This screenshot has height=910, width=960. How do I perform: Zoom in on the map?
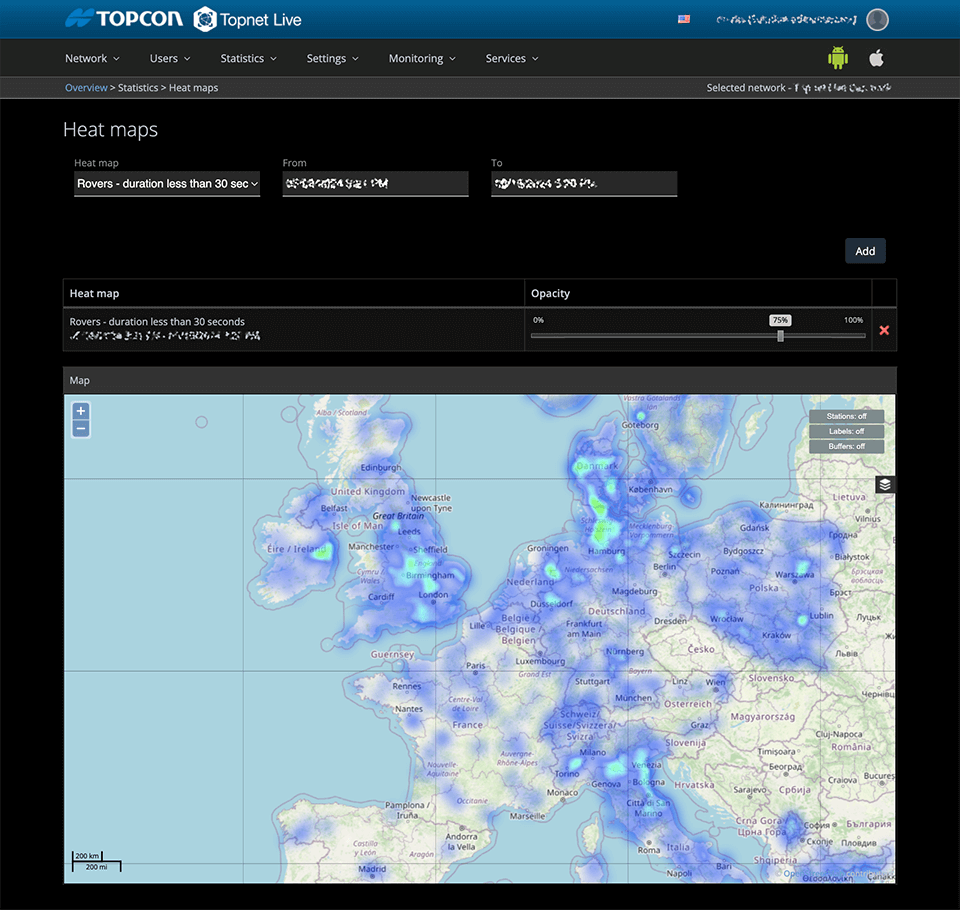(81, 411)
